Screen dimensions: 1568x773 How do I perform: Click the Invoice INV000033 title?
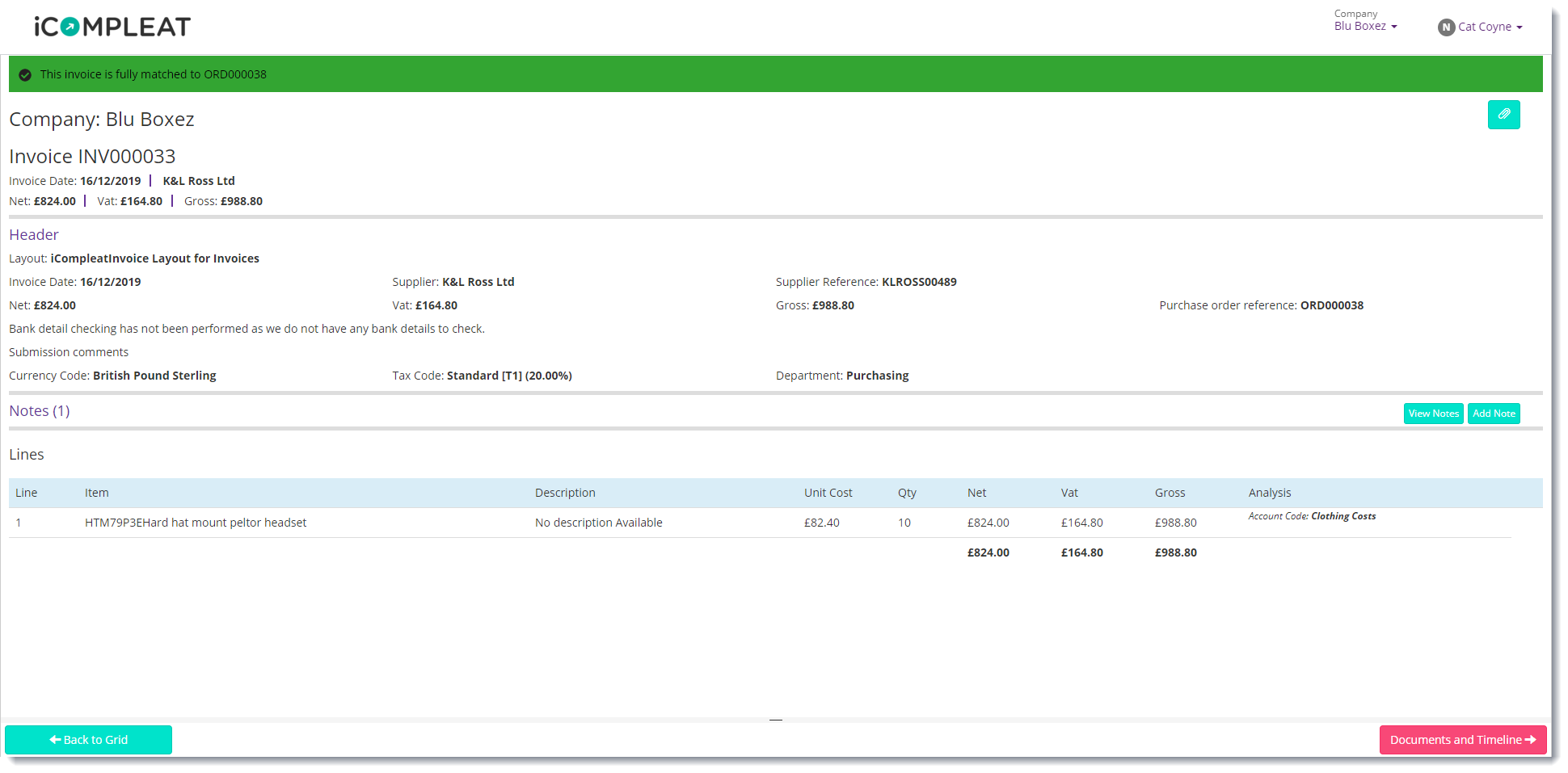[x=92, y=157]
